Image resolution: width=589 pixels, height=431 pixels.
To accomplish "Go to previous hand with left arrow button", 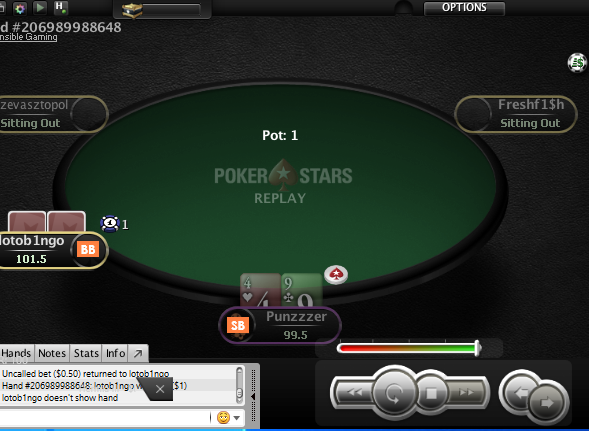I will [520, 393].
